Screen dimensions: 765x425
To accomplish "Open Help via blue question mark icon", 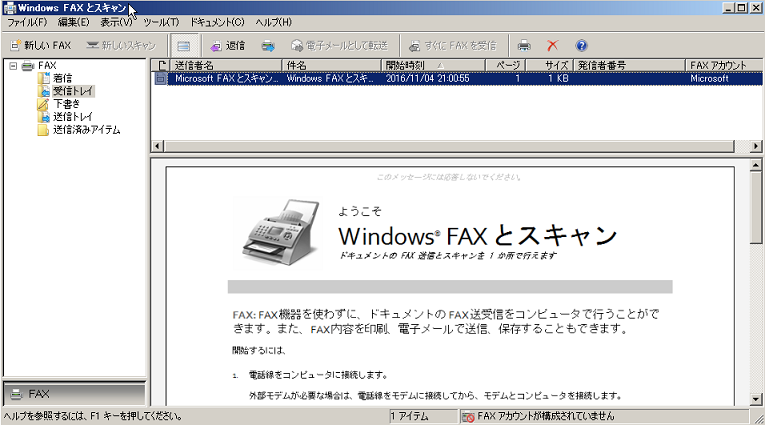I will click(581, 46).
